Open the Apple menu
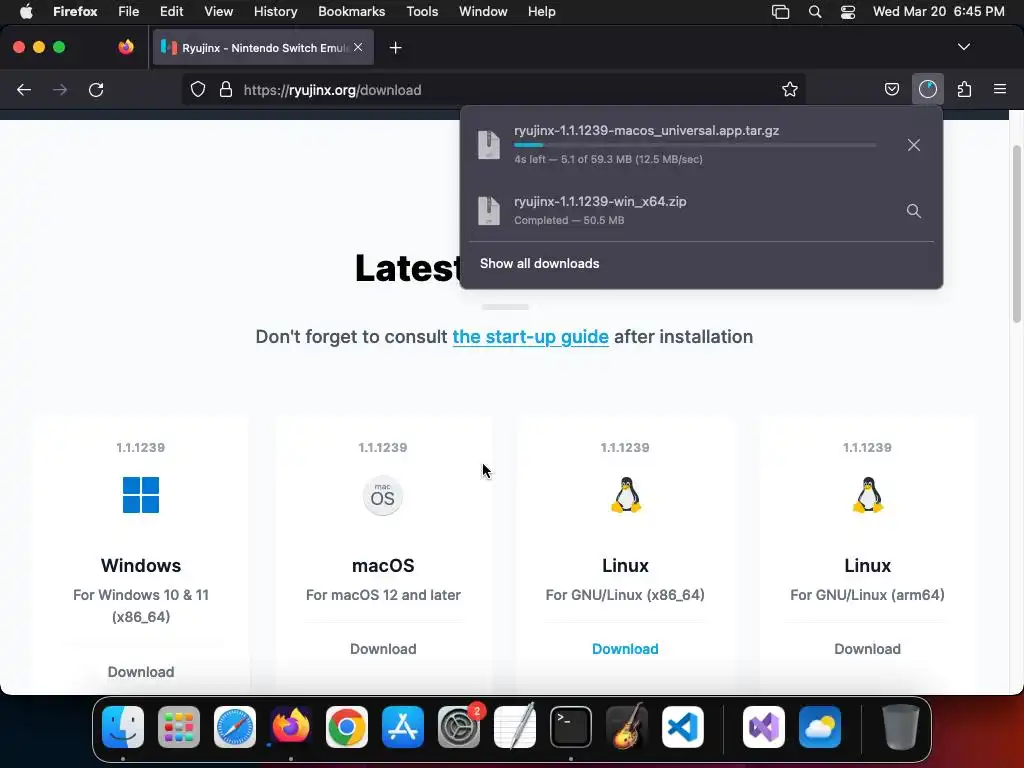This screenshot has width=1024, height=768. pos(25,12)
